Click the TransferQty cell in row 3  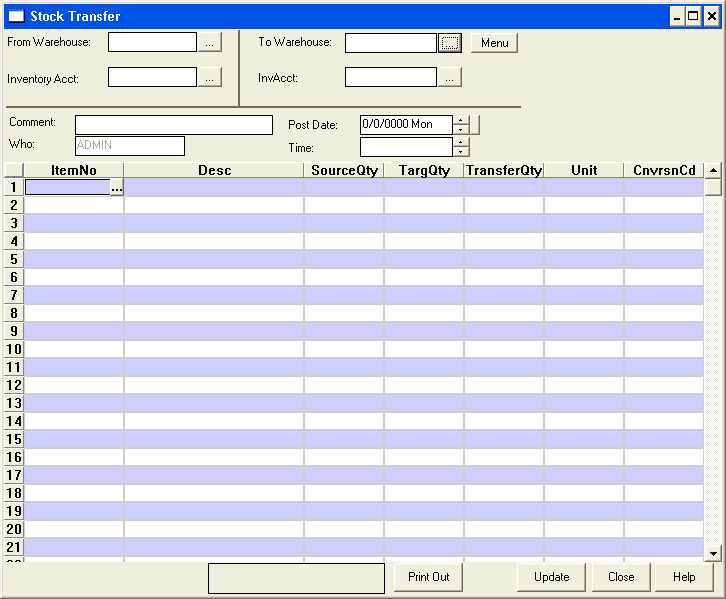pyautogui.click(x=504, y=223)
